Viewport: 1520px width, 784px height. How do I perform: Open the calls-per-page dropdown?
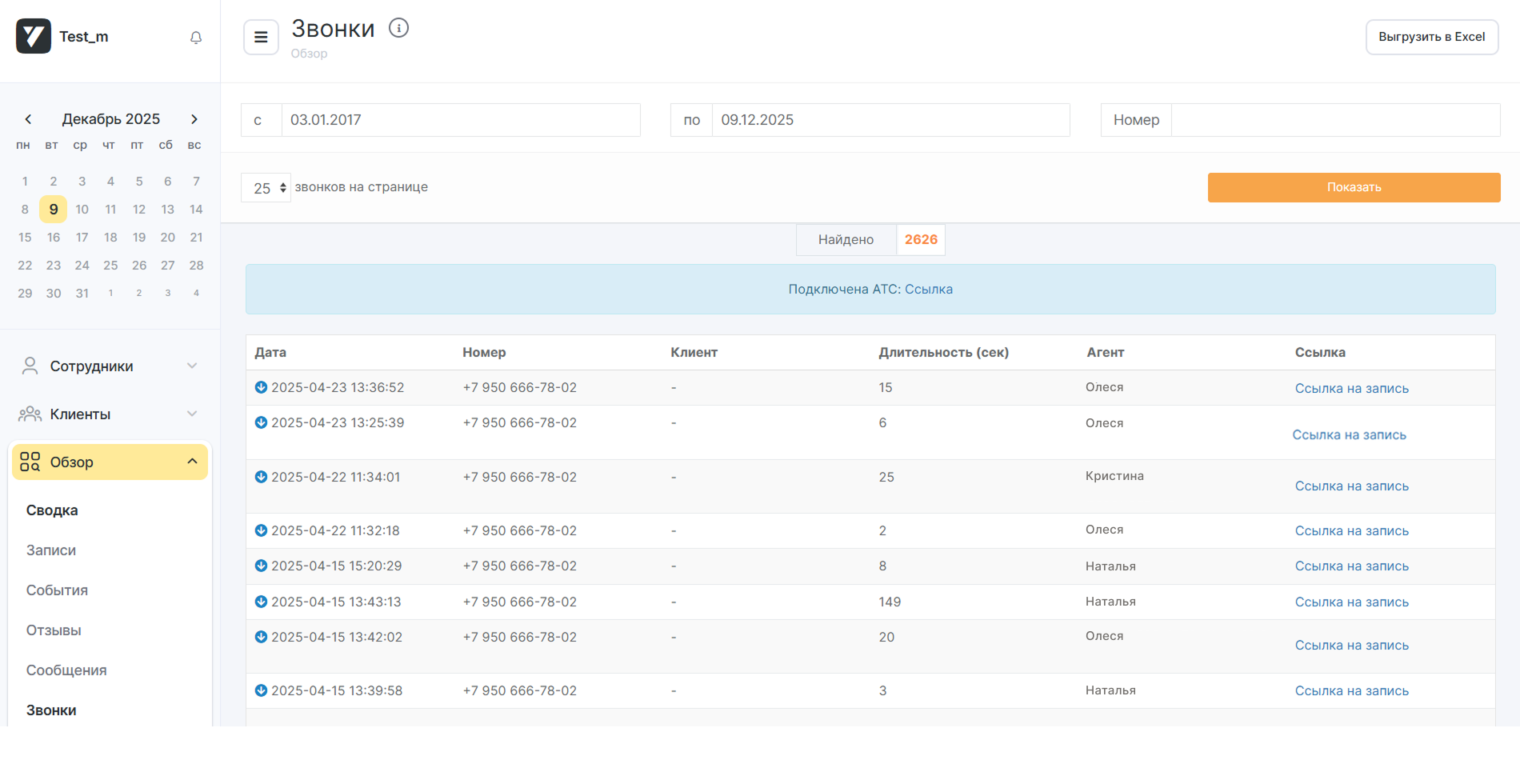(266, 188)
